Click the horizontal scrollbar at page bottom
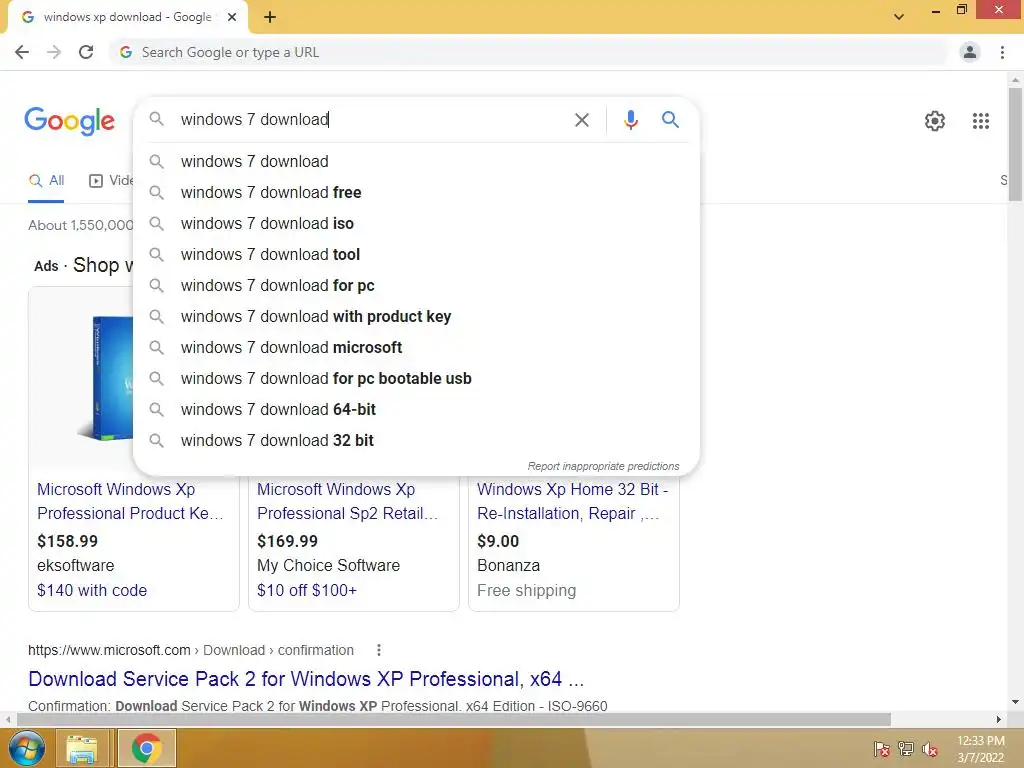This screenshot has width=1024, height=768. (453, 719)
